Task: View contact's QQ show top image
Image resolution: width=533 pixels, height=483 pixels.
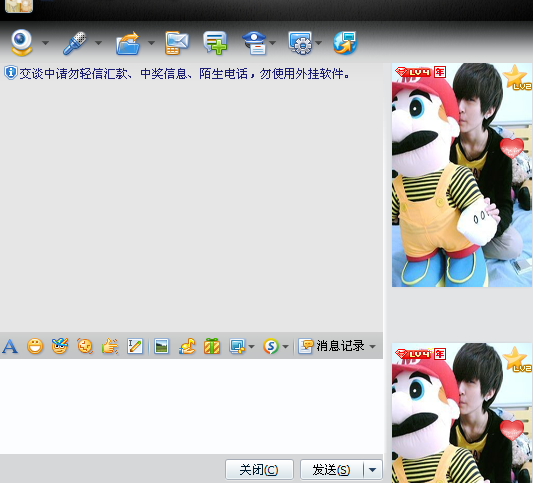Action: tap(462, 175)
